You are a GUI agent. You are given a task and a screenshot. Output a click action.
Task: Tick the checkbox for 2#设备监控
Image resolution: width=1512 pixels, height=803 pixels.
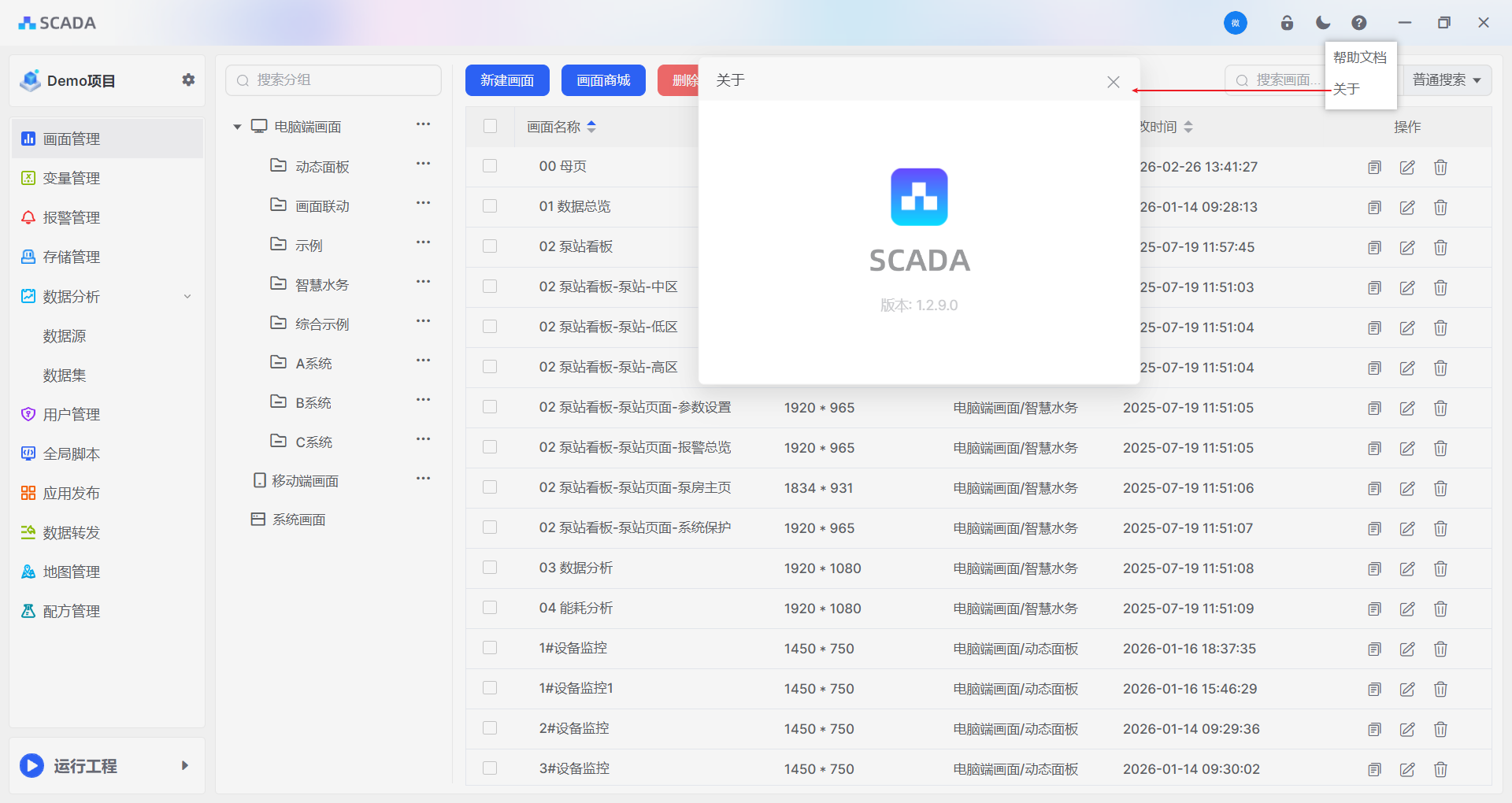[x=490, y=728]
